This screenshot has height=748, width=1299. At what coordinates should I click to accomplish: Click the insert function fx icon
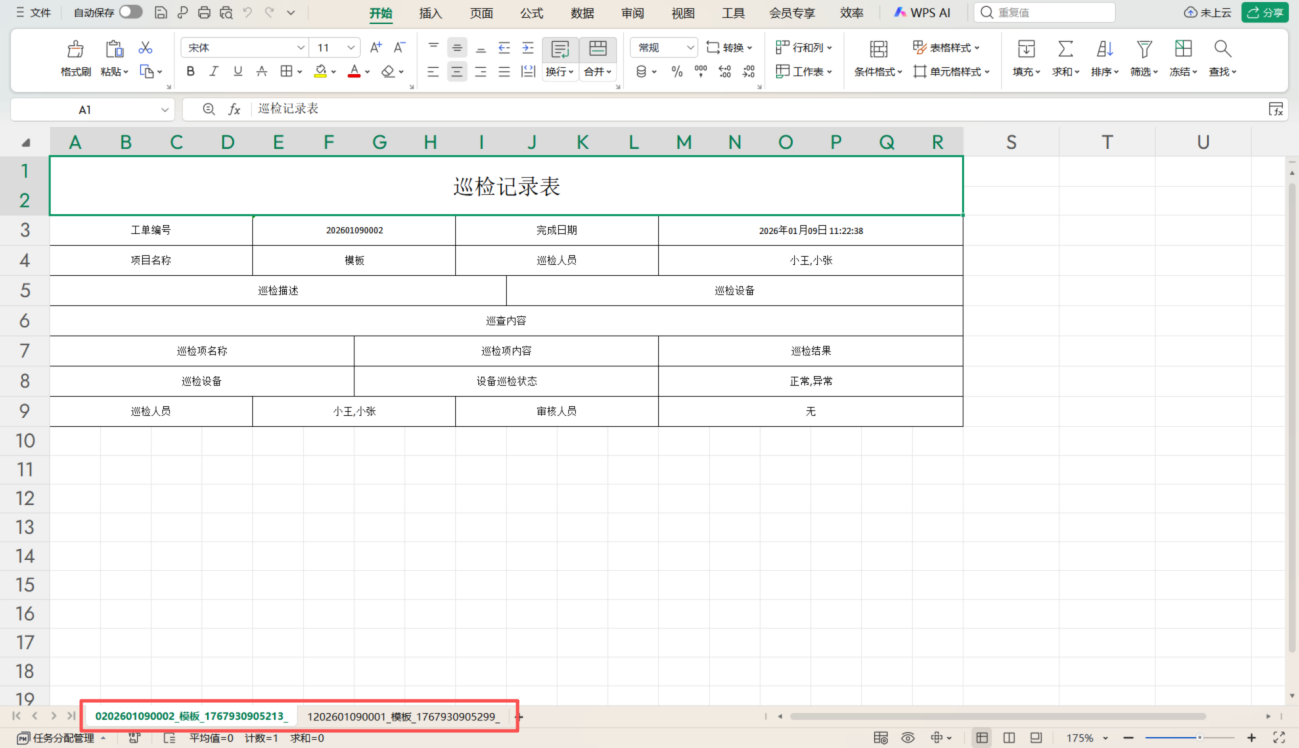point(234,109)
